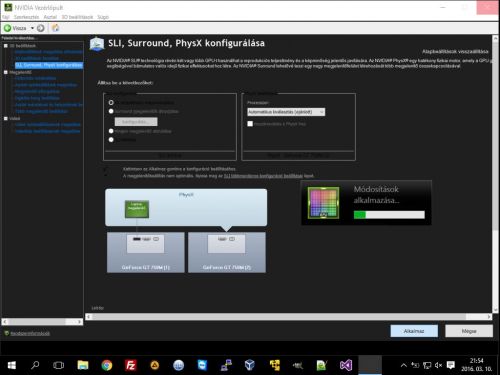Click the muted volume tray icon
The width and height of the screenshot is (500, 375).
[x=438, y=365]
